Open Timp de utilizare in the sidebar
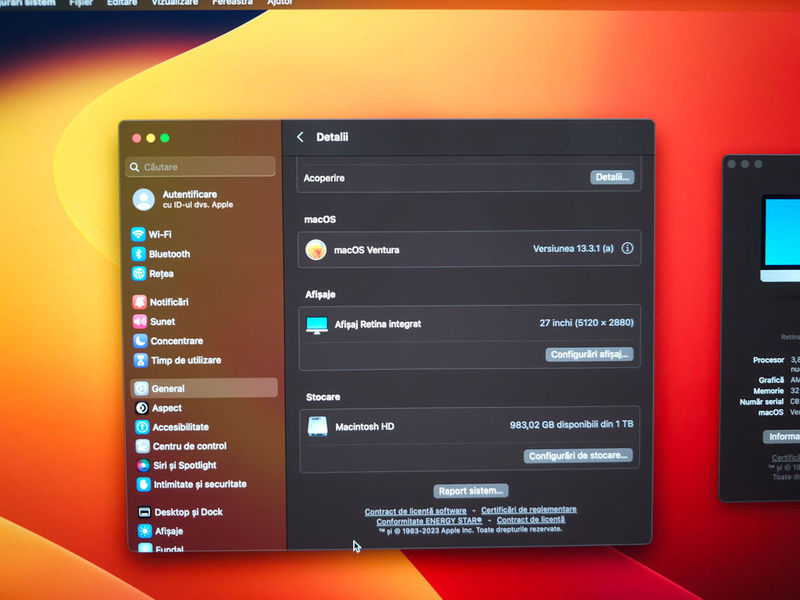This screenshot has width=800, height=600. tap(178, 360)
